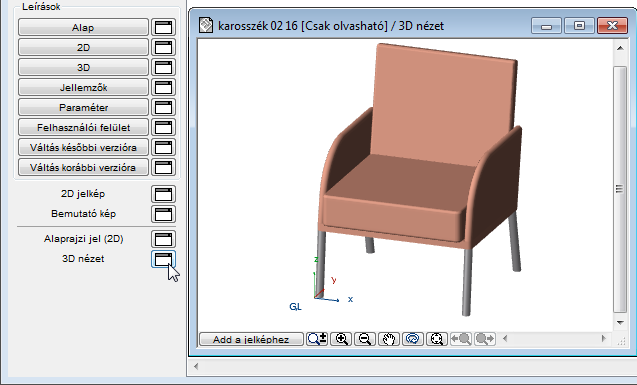Select the zoom plus/minus tool icon
The image size is (637, 385).
click(x=317, y=339)
